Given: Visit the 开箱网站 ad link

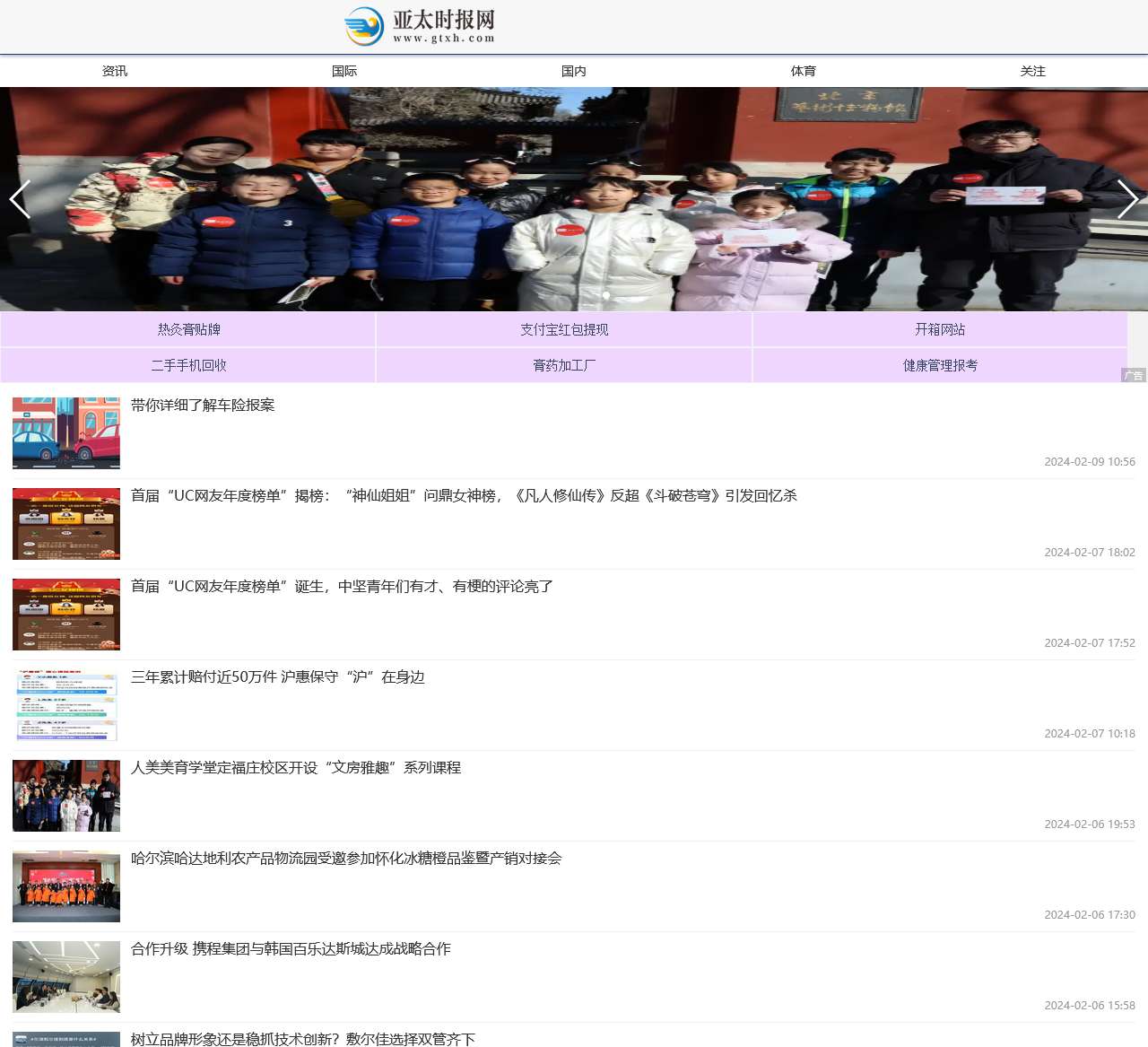Looking at the screenshot, I should [x=940, y=329].
